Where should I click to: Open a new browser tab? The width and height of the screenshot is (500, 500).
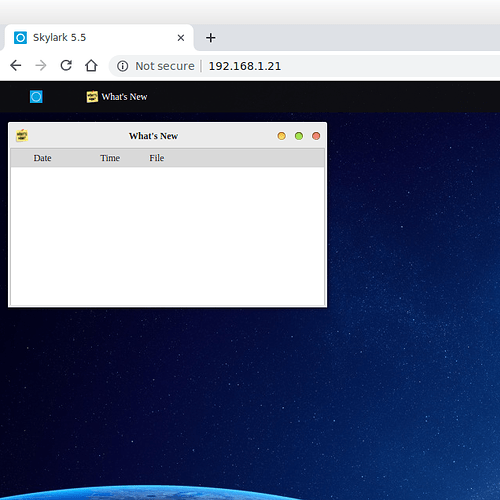point(210,38)
